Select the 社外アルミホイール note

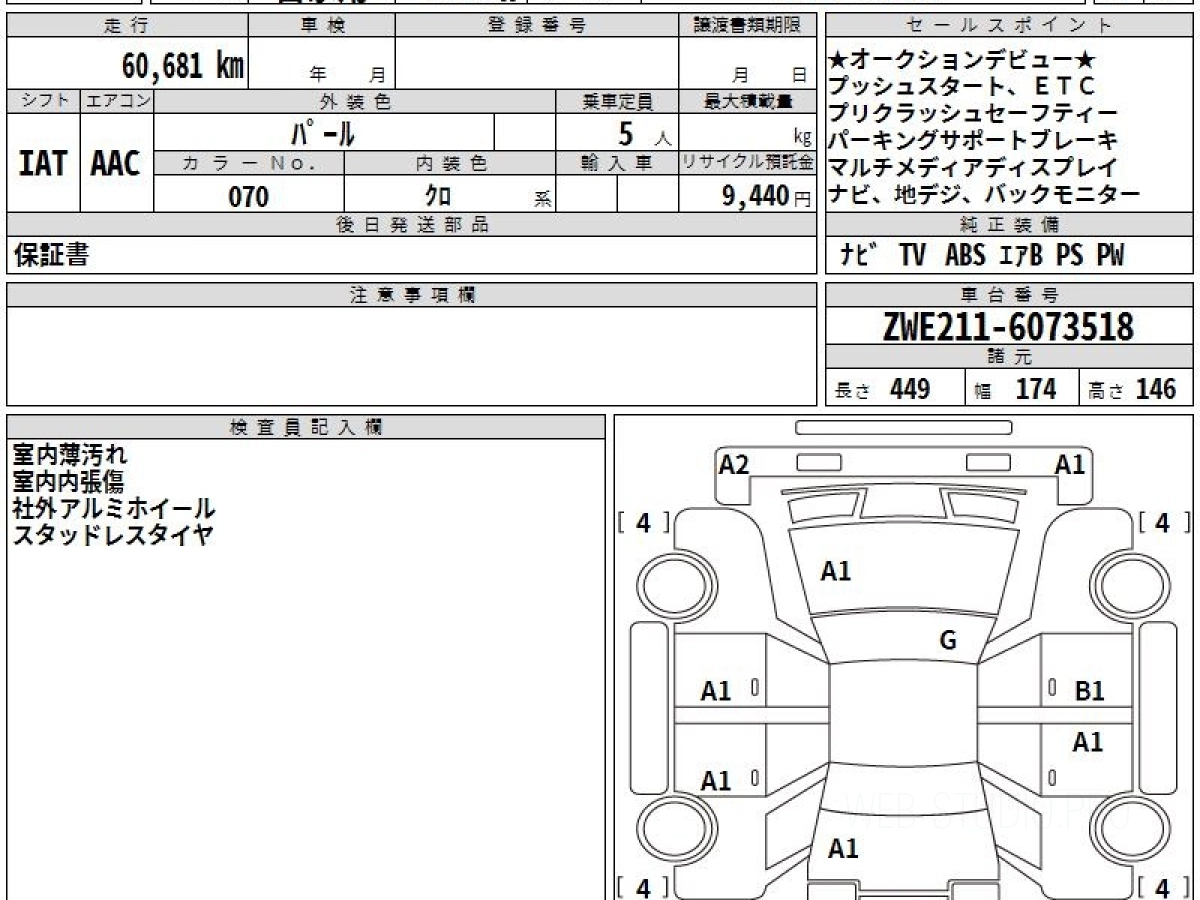pos(114,508)
